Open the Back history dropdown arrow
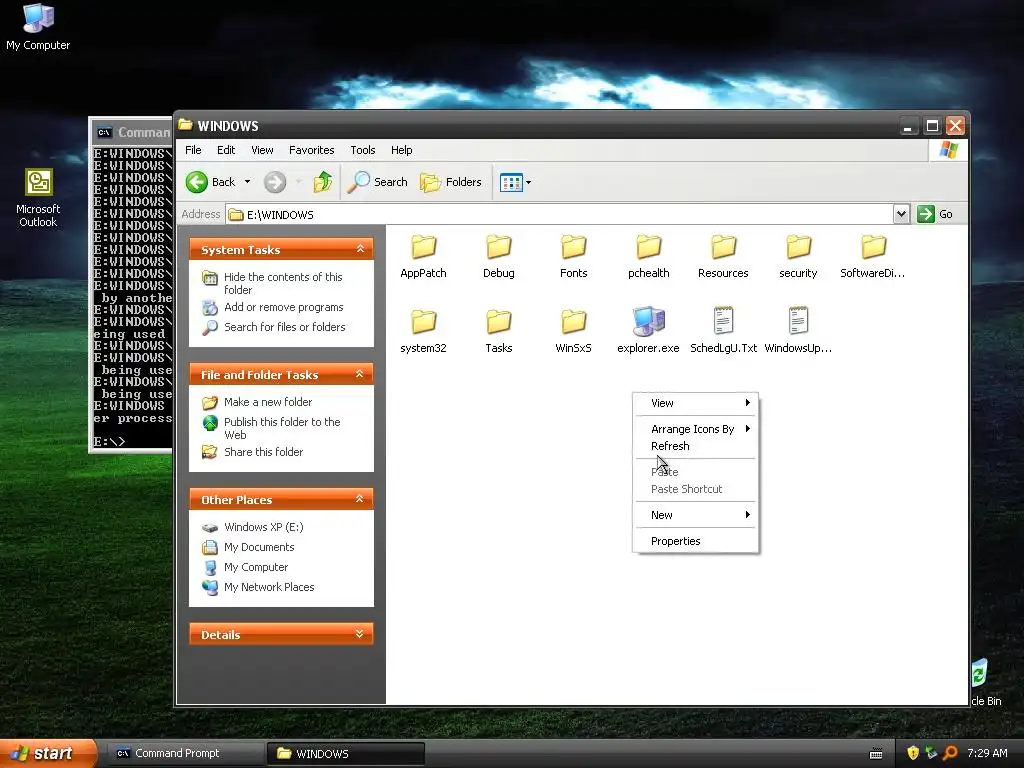The height and width of the screenshot is (768, 1024). (x=248, y=182)
